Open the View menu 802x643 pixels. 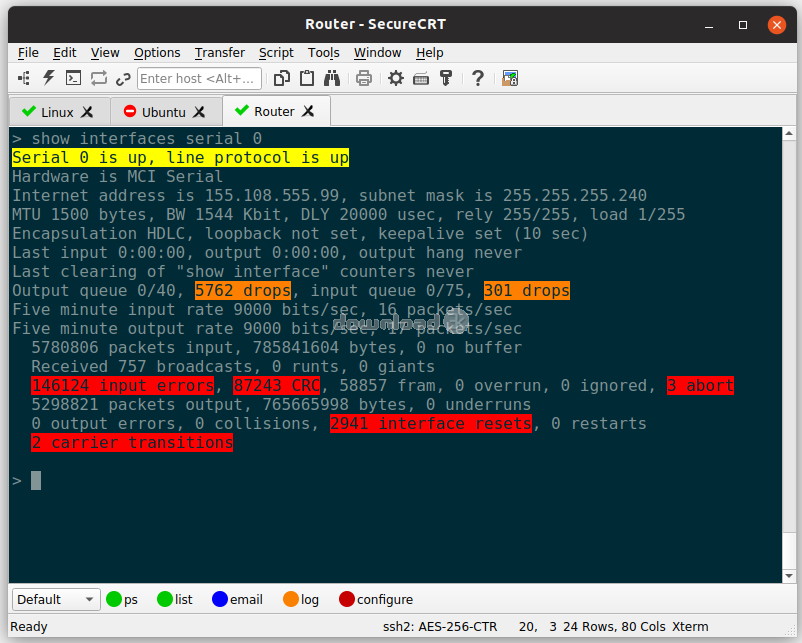pos(105,53)
